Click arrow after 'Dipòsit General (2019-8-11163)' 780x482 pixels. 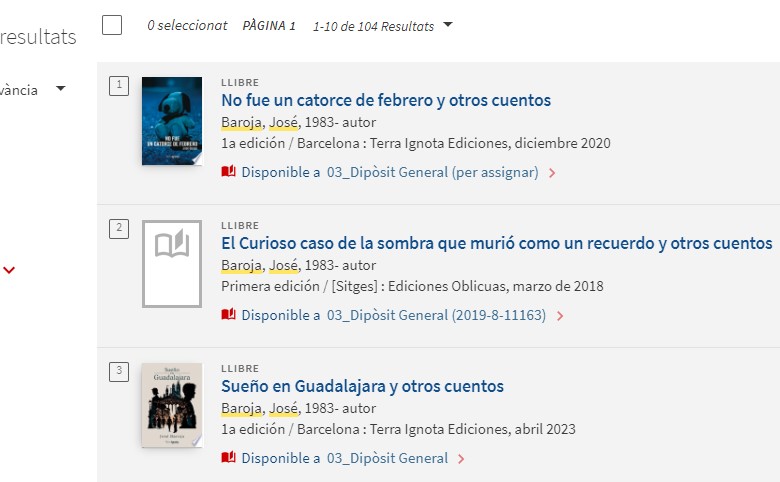coord(560,316)
